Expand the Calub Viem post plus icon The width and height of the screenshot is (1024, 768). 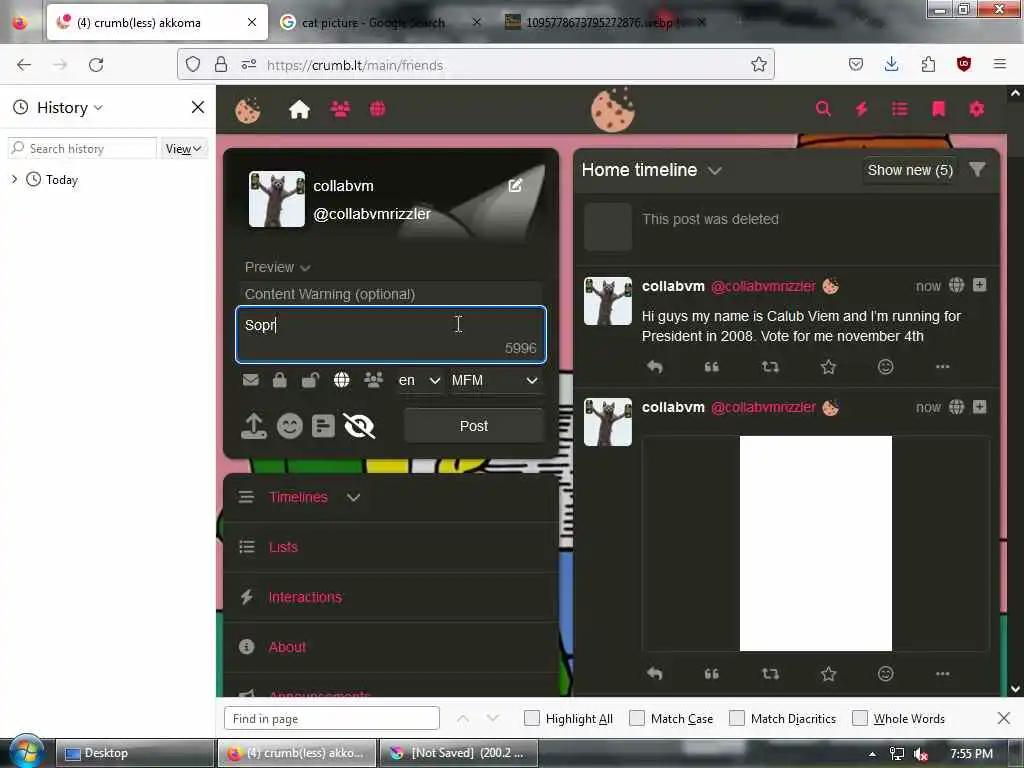(979, 285)
